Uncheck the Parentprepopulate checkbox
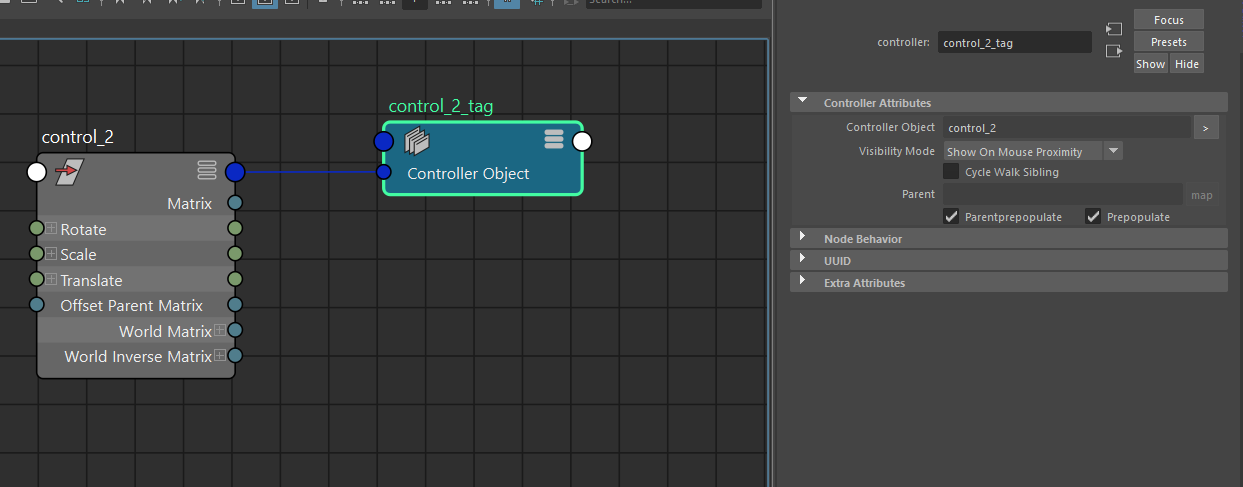 (x=951, y=216)
